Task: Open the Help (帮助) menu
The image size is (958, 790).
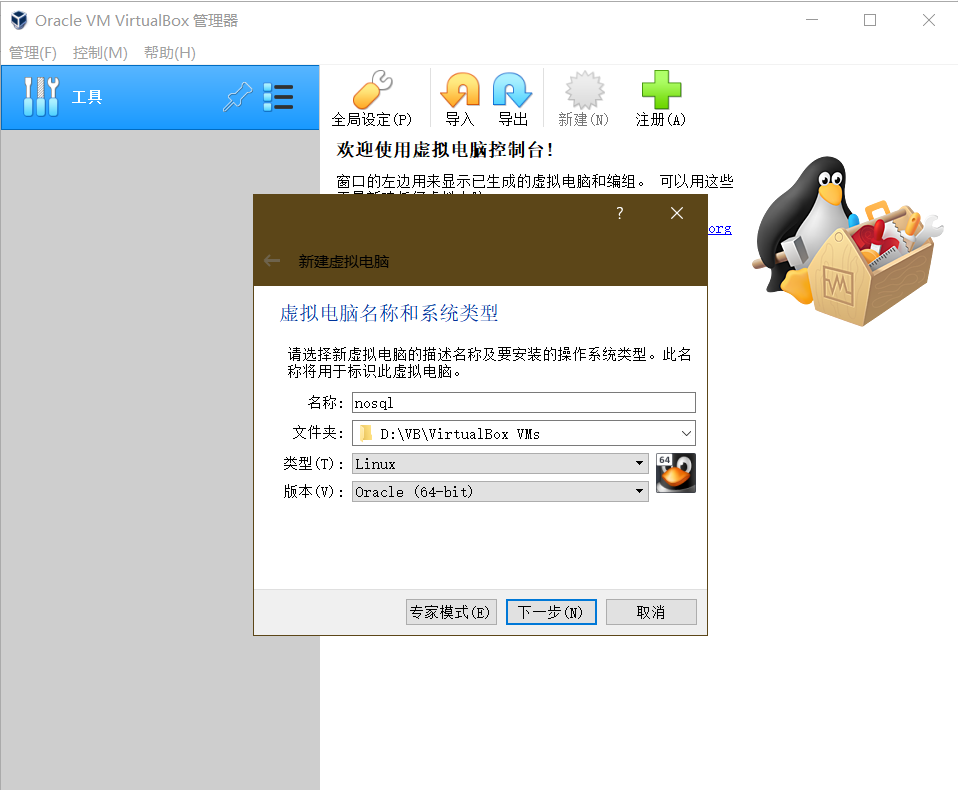Action: pyautogui.click(x=170, y=53)
